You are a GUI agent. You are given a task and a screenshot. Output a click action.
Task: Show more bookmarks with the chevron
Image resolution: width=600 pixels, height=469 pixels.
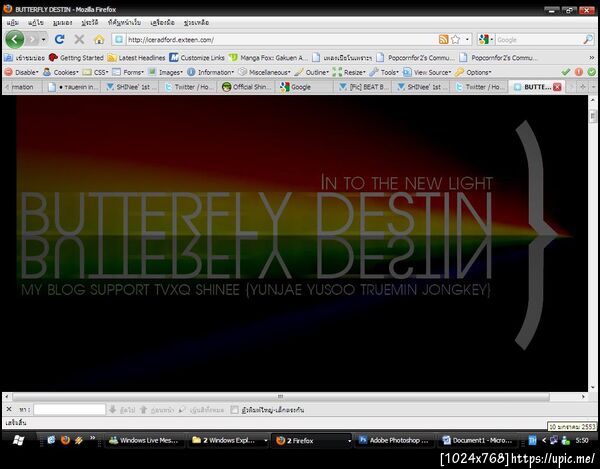(x=592, y=58)
